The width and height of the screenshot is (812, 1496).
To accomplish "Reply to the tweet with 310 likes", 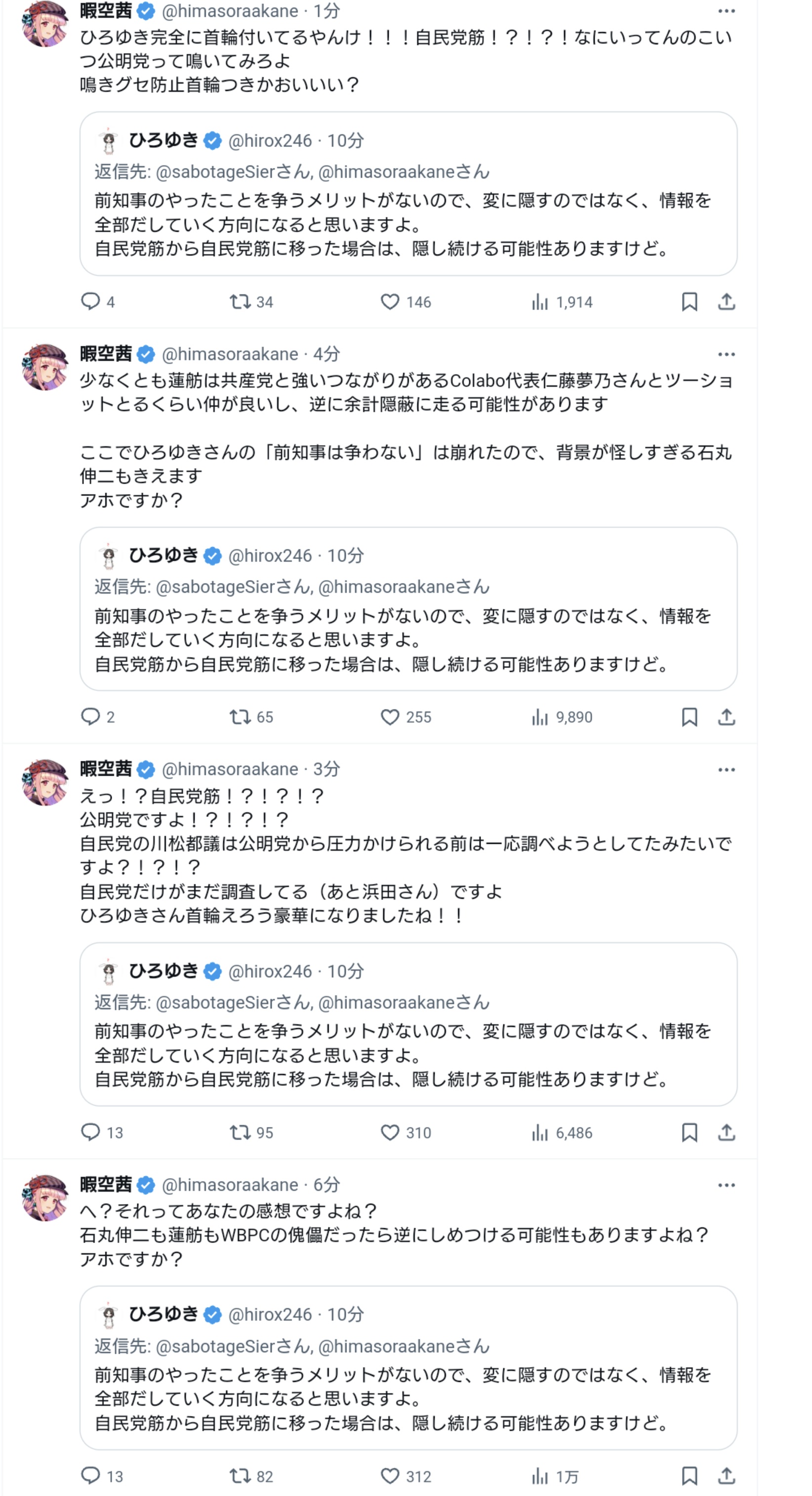I will coord(90,1132).
